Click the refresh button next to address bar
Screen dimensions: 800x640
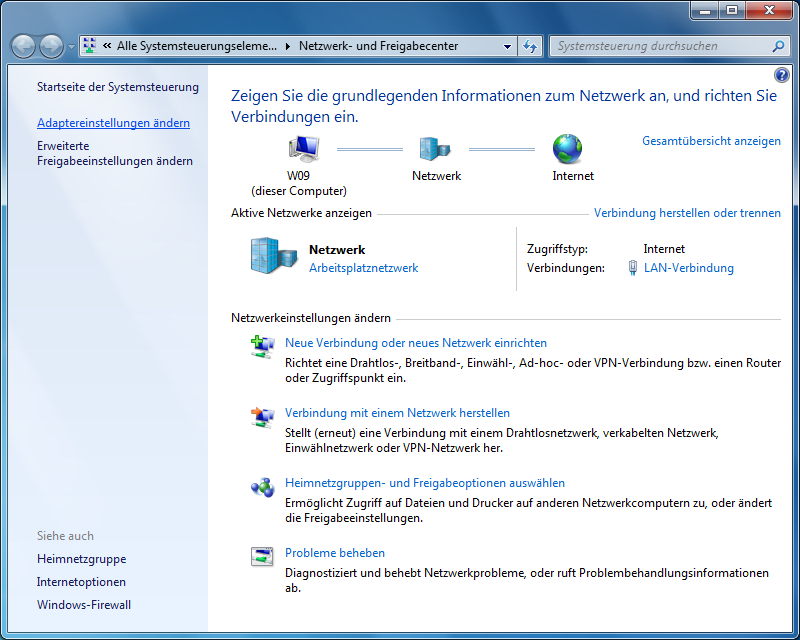pos(530,46)
